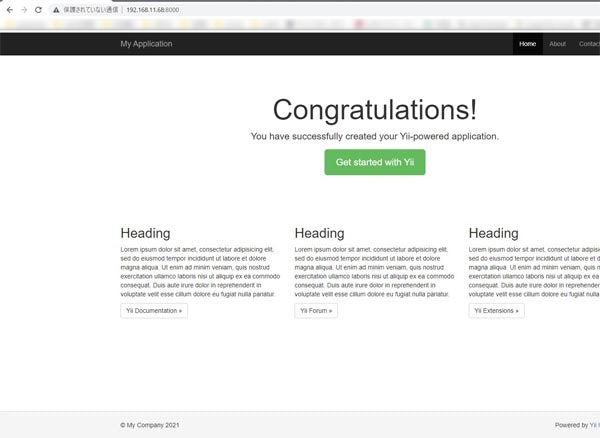Select the address bar URL 192.168.11.68:8000

[153, 10]
